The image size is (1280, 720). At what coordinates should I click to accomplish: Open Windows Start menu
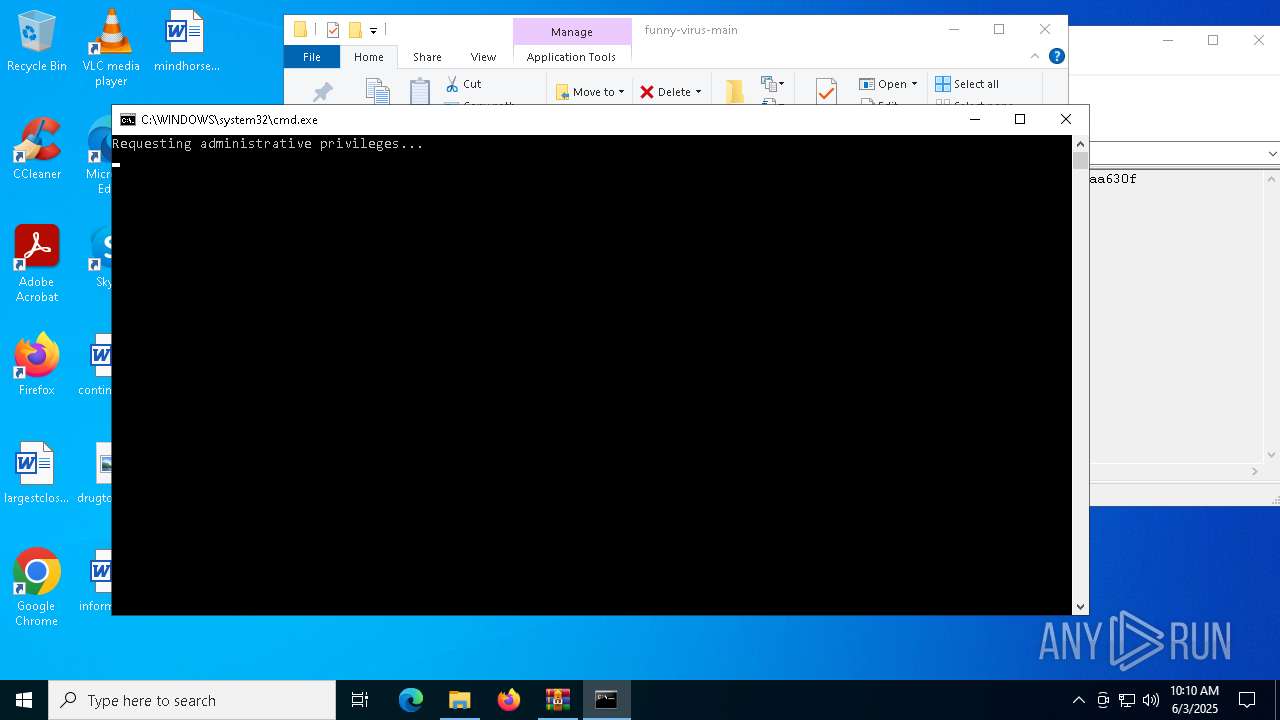pos(24,700)
